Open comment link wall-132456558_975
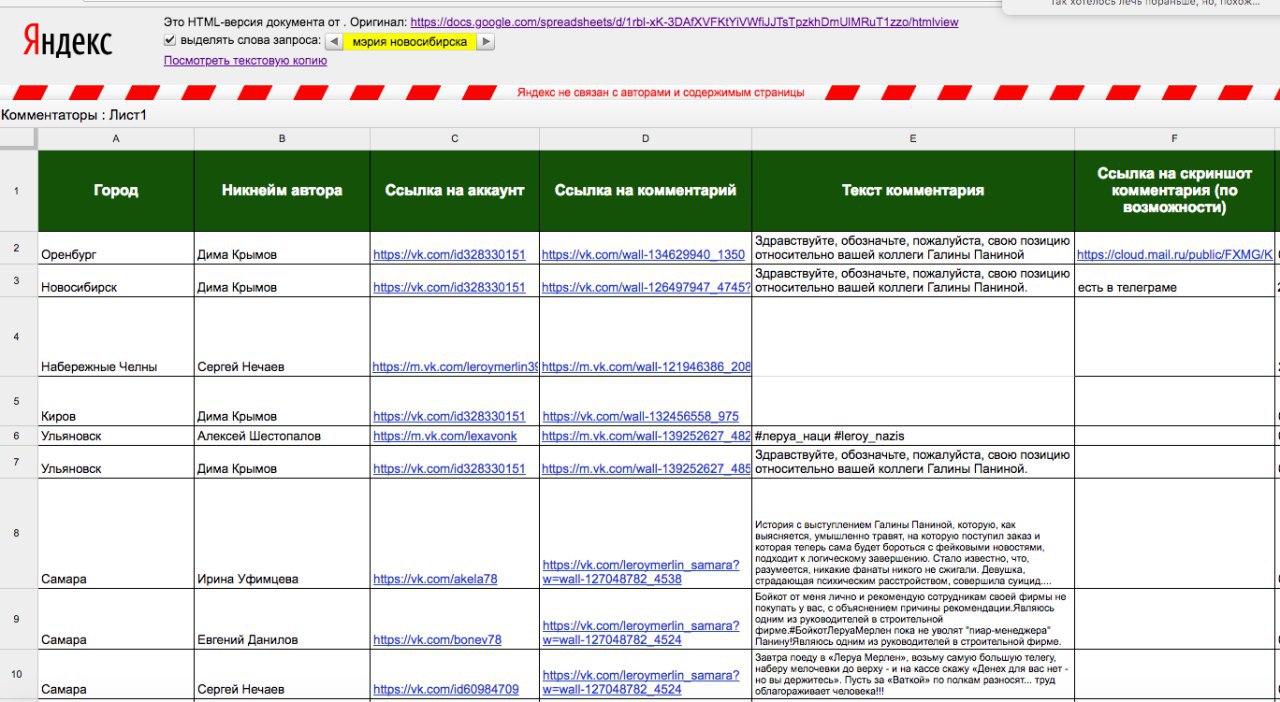Image resolution: width=1280 pixels, height=702 pixels. (x=640, y=416)
